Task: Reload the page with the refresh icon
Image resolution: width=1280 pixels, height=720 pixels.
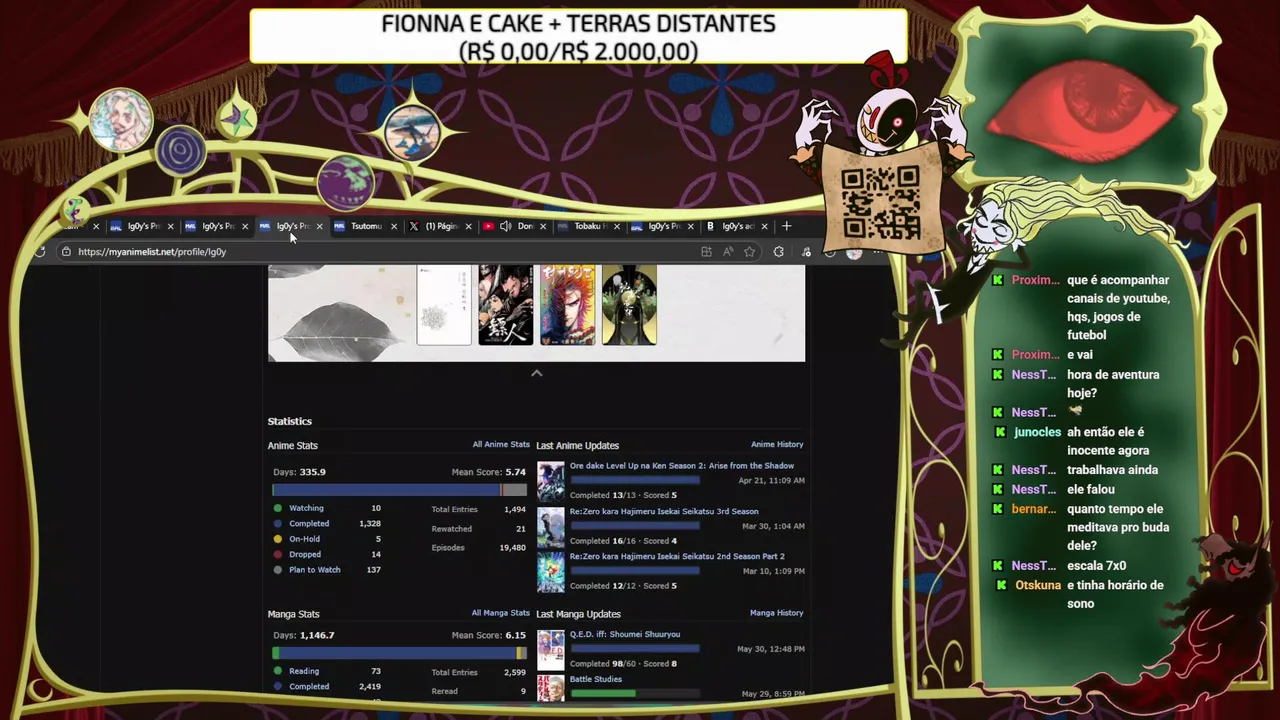Action: 39,252
